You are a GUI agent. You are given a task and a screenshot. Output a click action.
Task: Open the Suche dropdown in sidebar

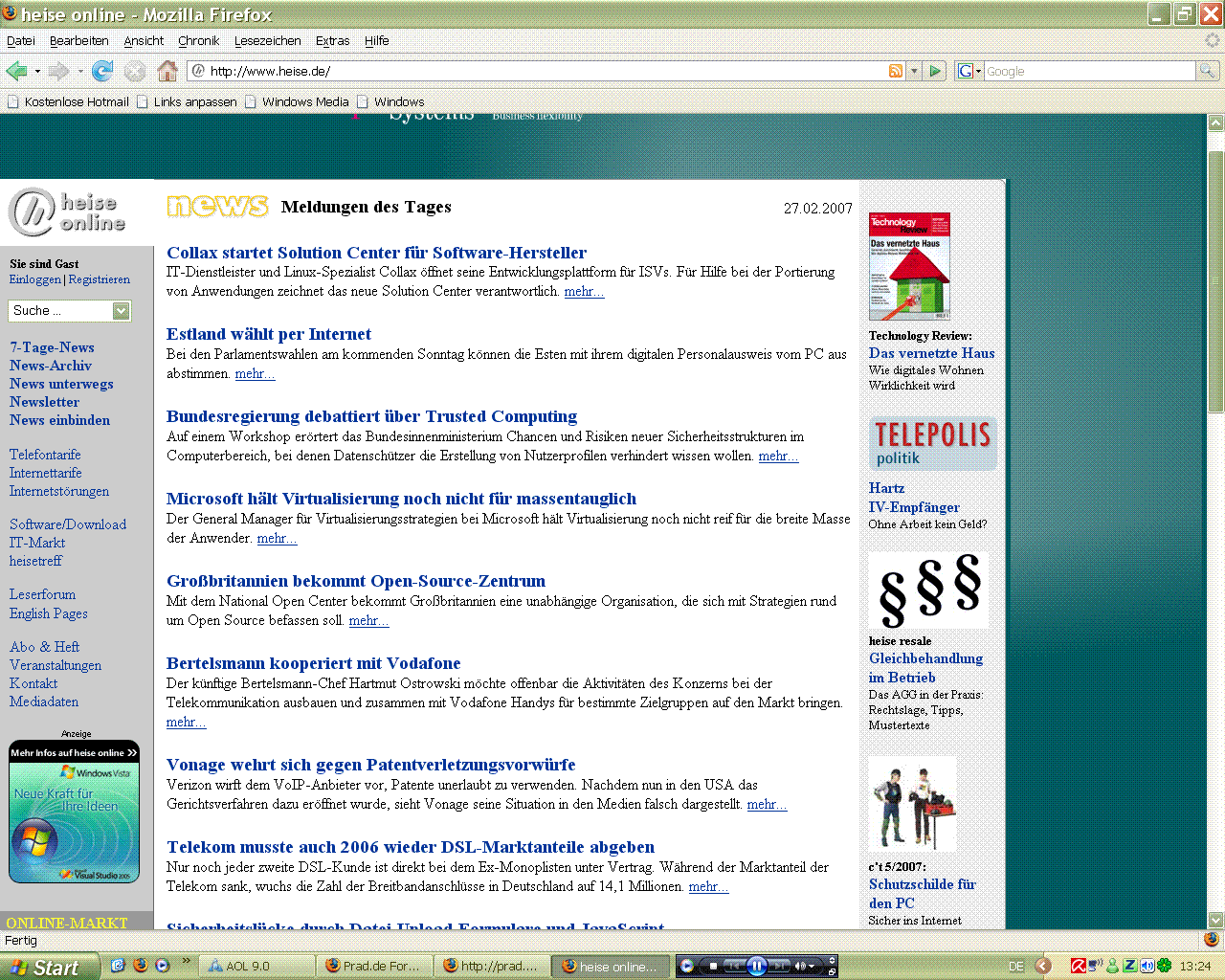tap(121, 311)
